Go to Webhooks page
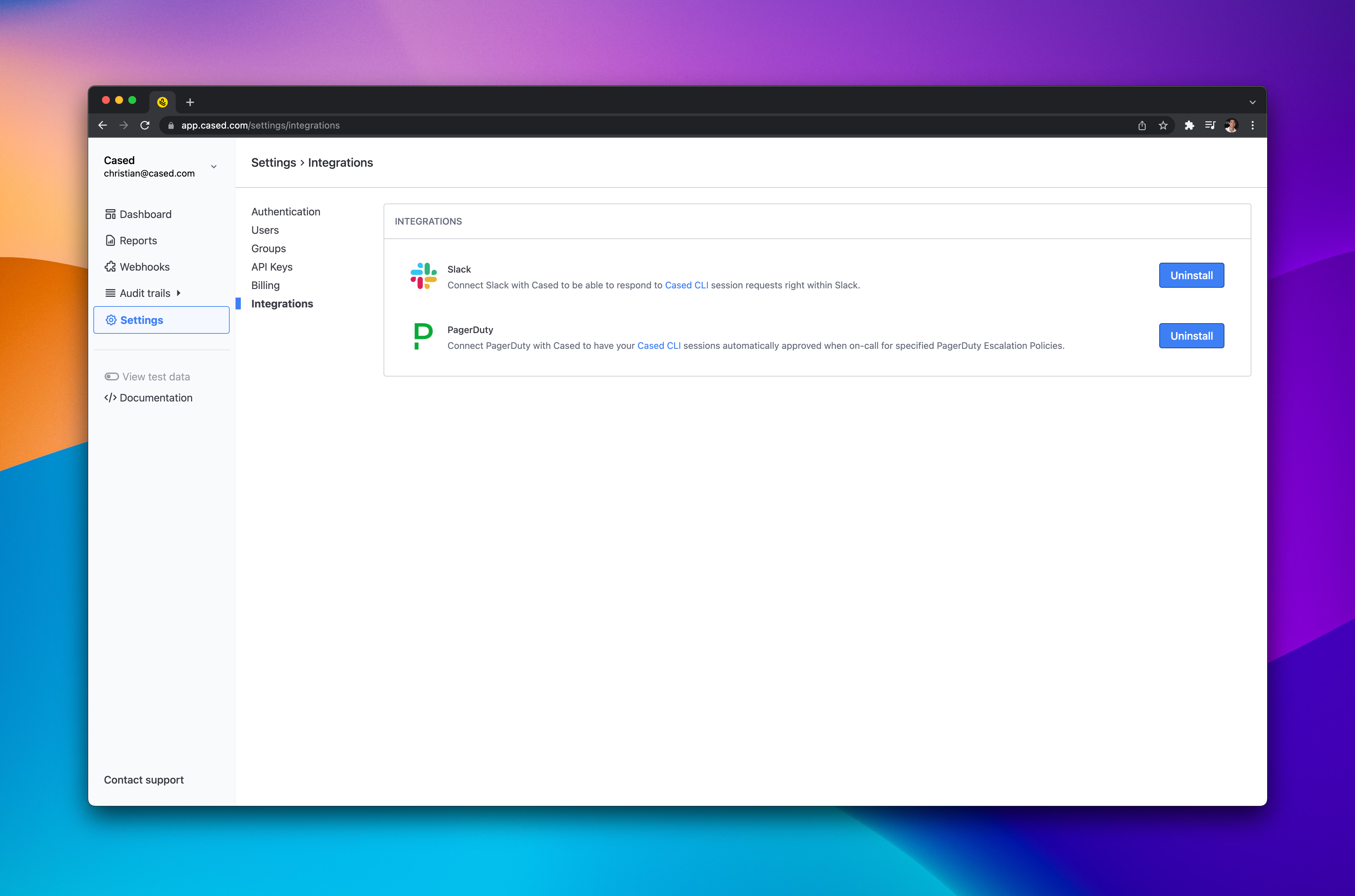The image size is (1355, 896). 144,267
